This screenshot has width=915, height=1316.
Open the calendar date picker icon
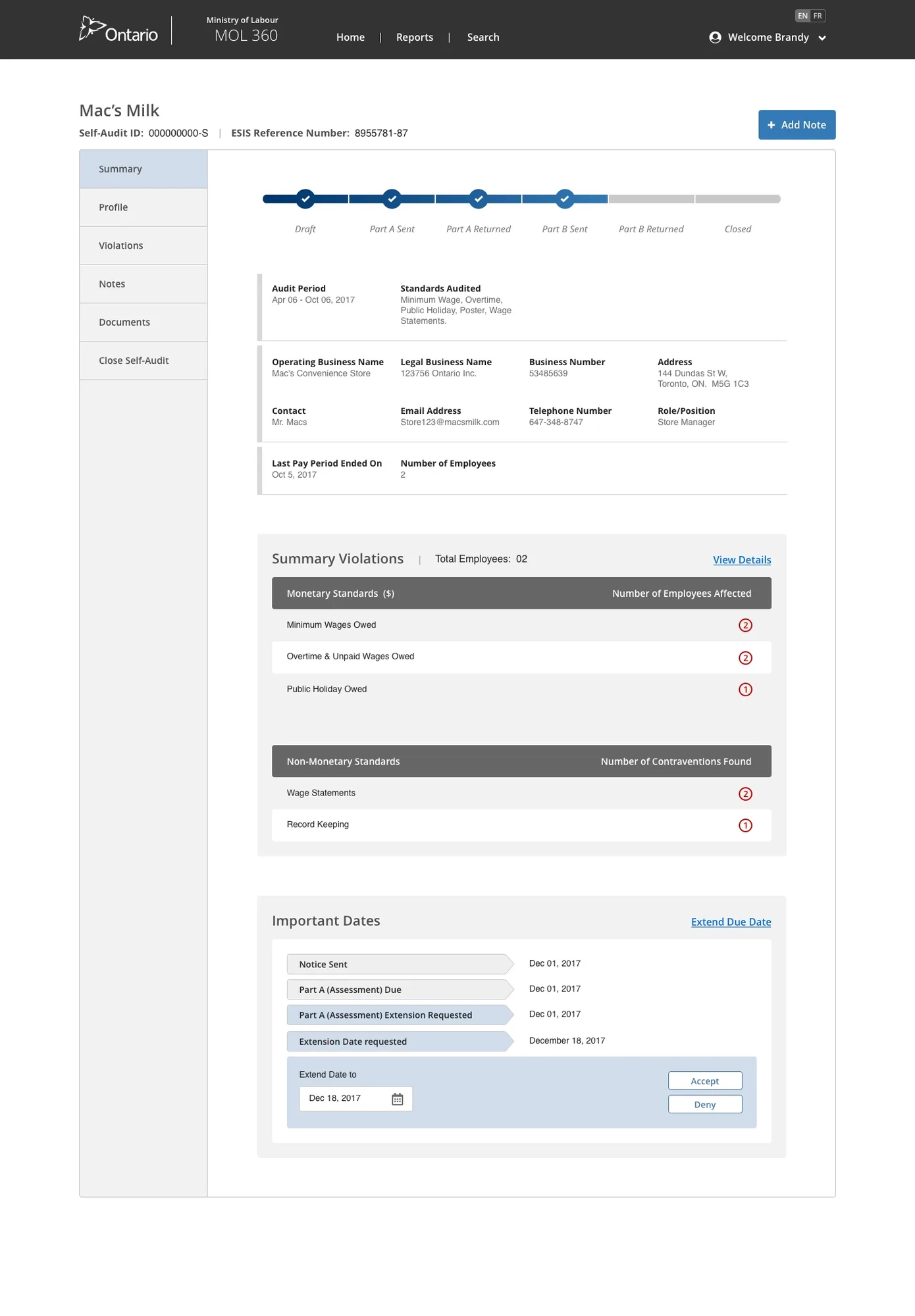tap(398, 1099)
